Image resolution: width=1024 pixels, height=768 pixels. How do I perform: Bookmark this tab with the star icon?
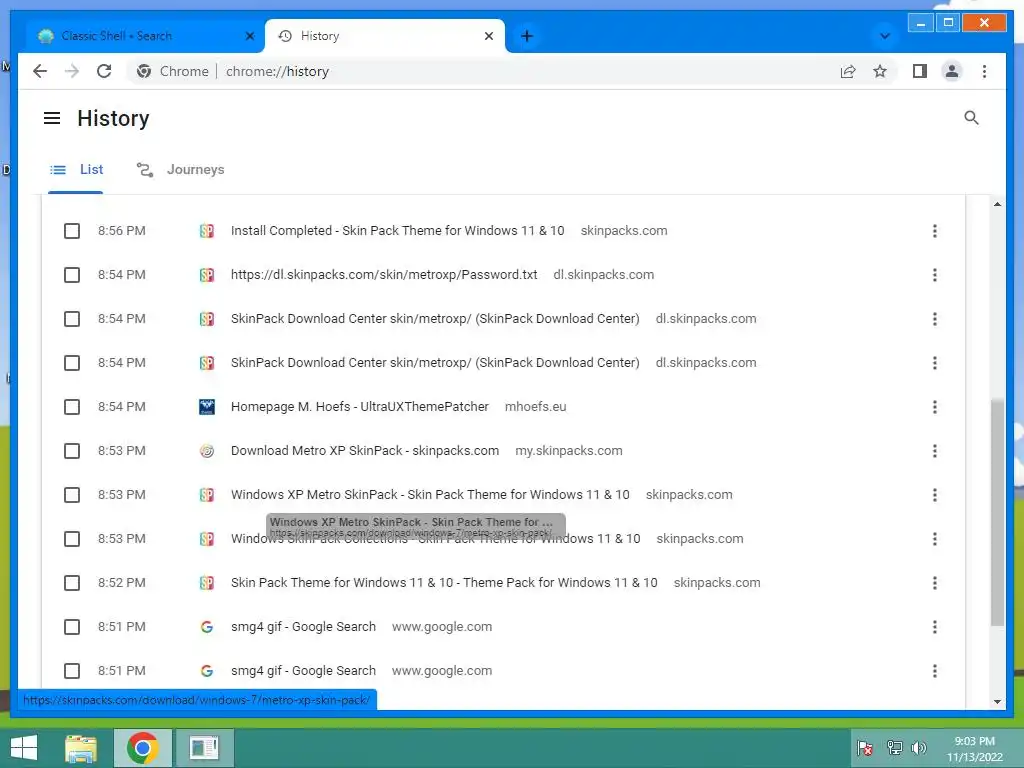tap(880, 71)
